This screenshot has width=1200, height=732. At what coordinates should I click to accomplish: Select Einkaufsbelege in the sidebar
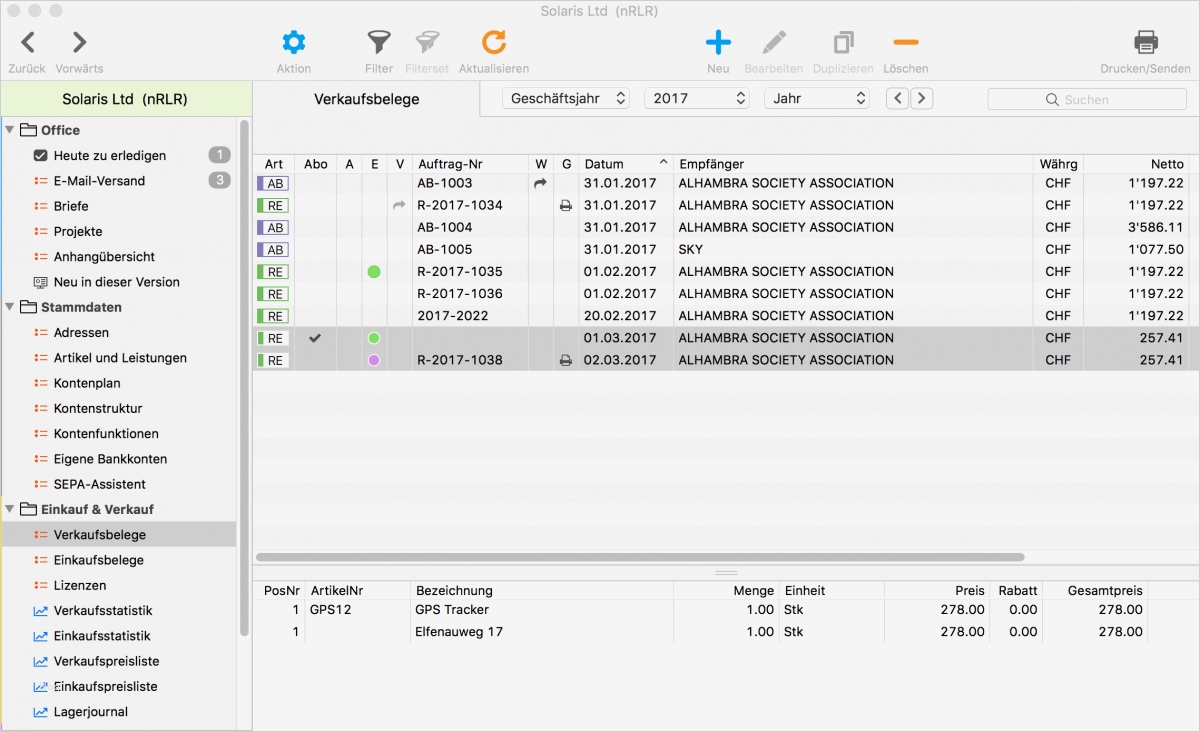pos(98,560)
